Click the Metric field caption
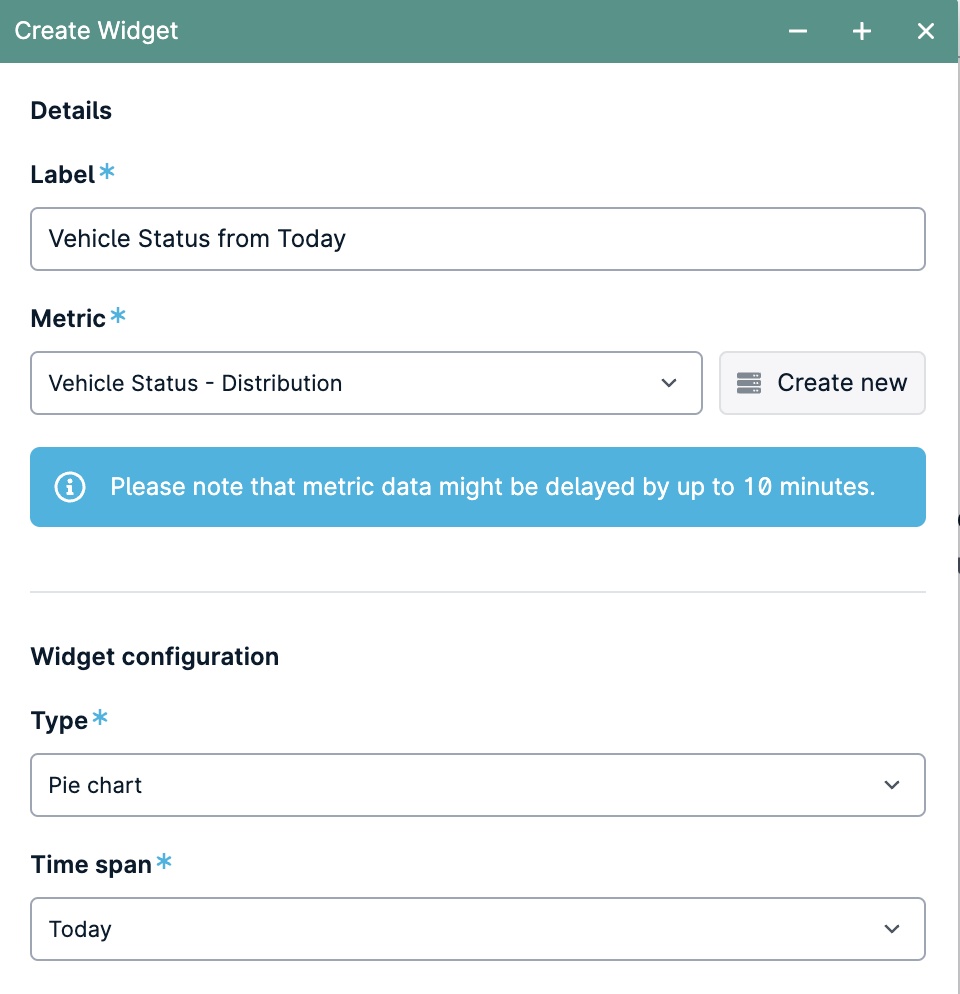 (68, 318)
